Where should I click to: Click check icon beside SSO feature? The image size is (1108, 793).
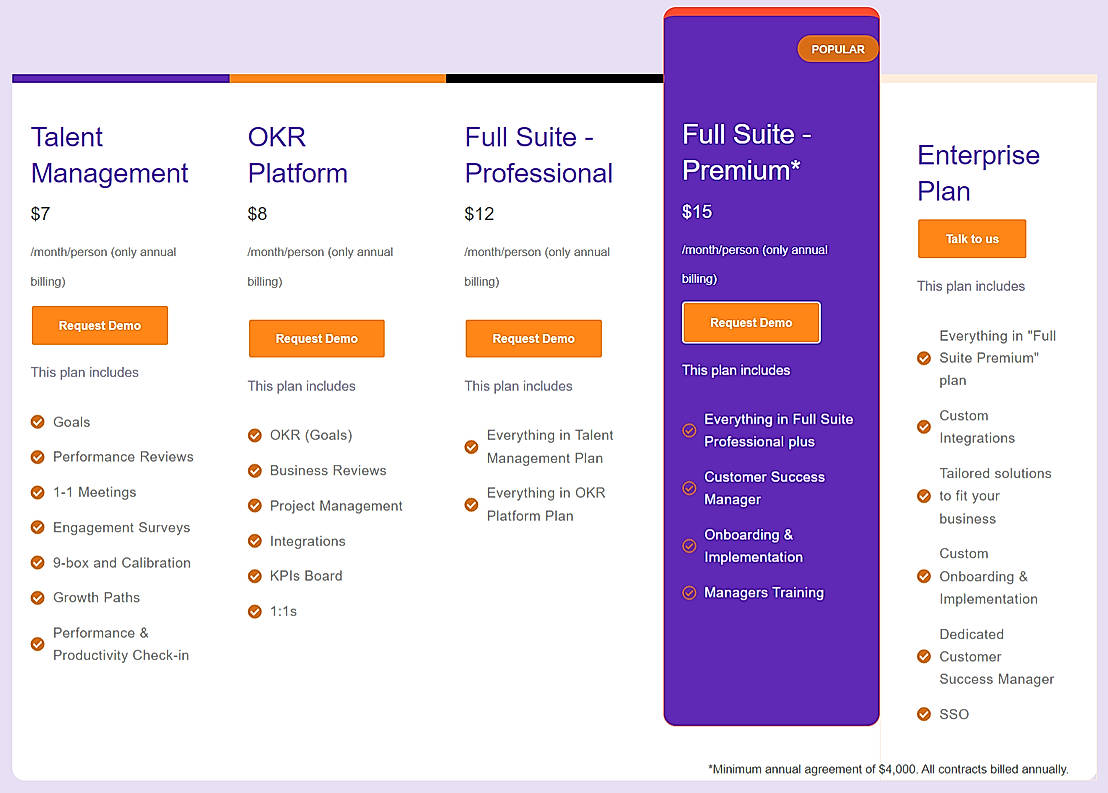(x=924, y=714)
